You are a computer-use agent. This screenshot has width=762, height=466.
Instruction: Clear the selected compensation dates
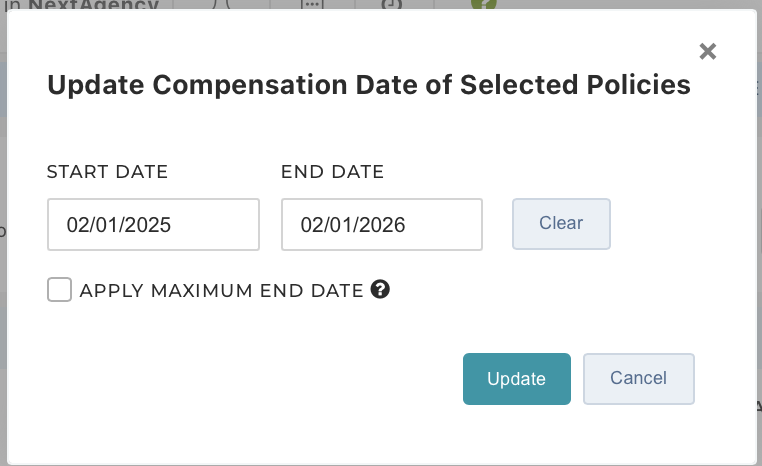[x=561, y=224]
